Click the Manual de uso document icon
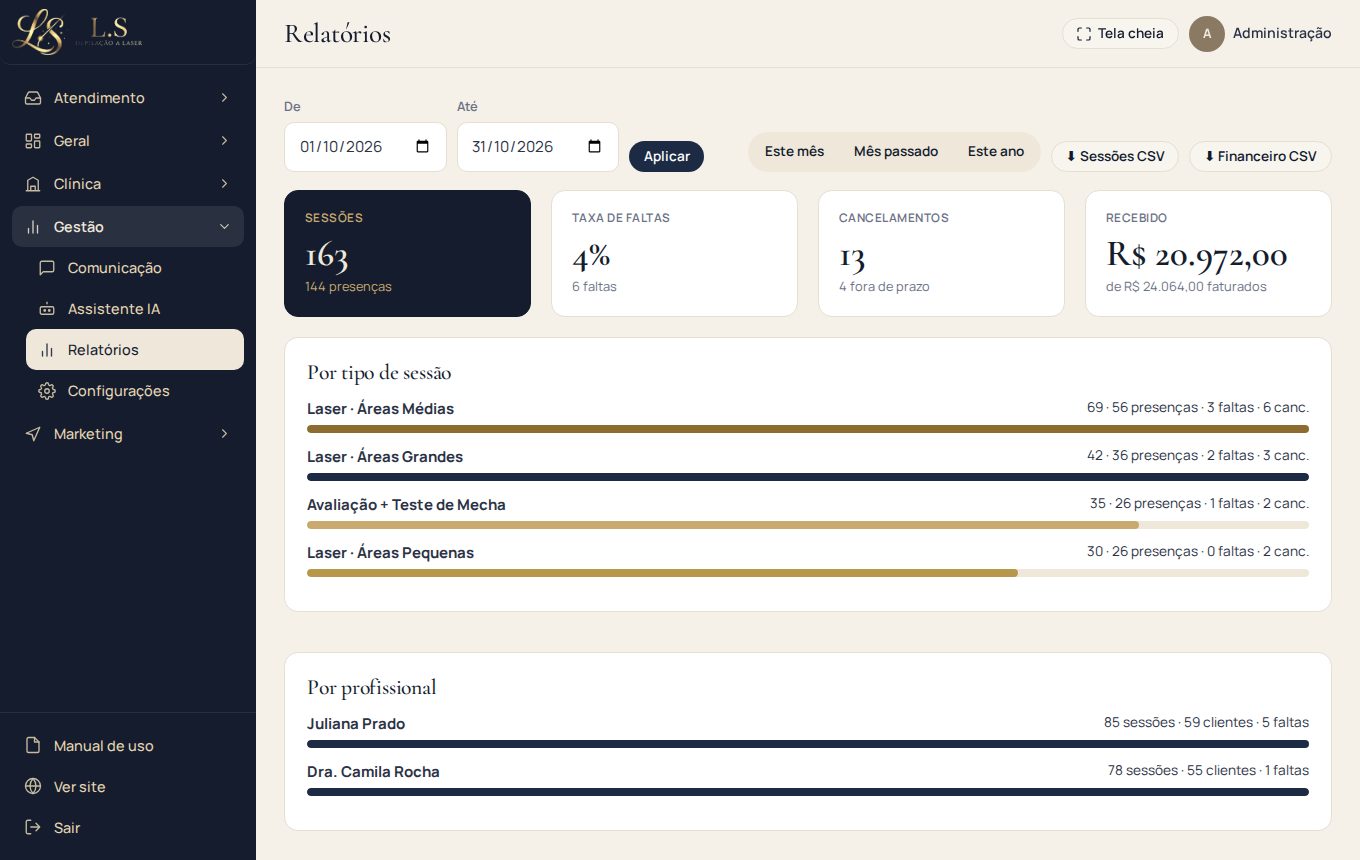The width and height of the screenshot is (1360, 860). point(33,746)
